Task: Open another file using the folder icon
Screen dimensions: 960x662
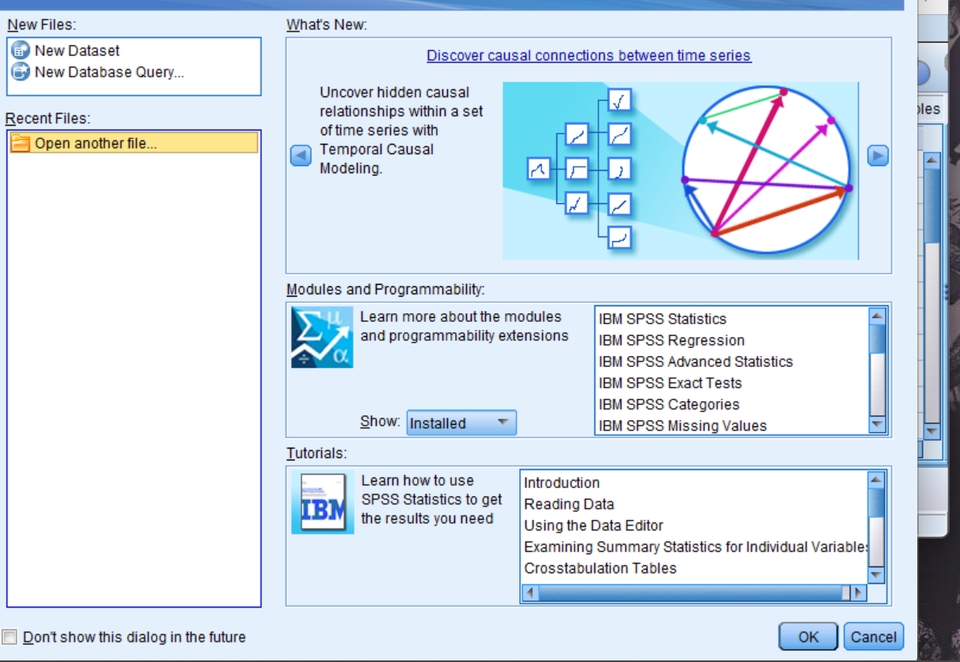Action: pyautogui.click(x=22, y=143)
